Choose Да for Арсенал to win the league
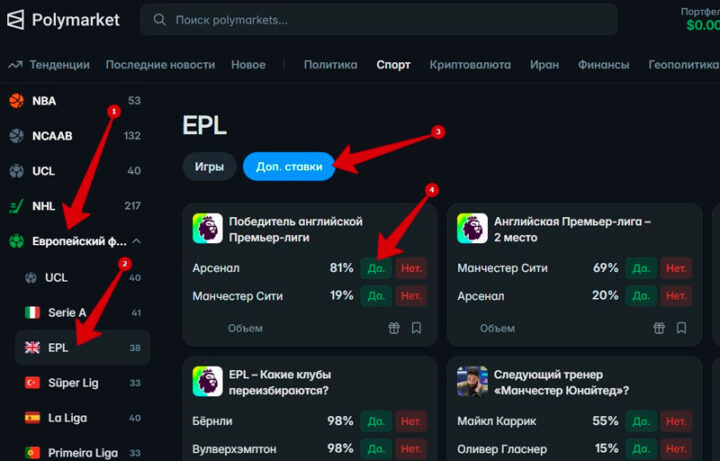This screenshot has width=720, height=461. tap(375, 268)
